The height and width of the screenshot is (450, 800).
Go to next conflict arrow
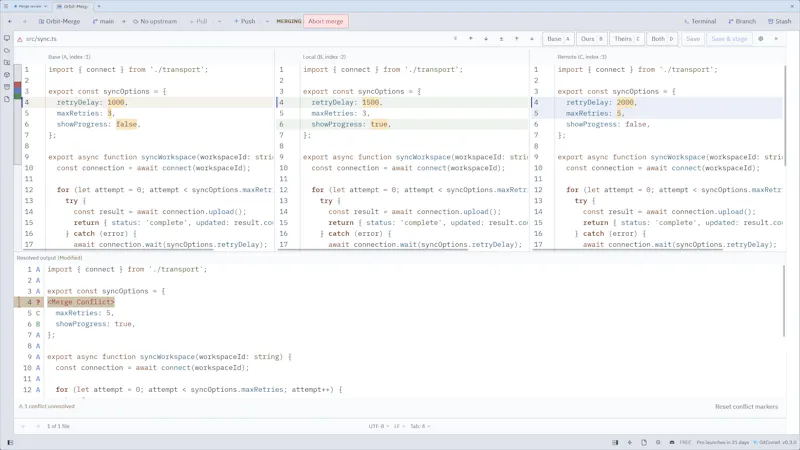click(x=486, y=39)
